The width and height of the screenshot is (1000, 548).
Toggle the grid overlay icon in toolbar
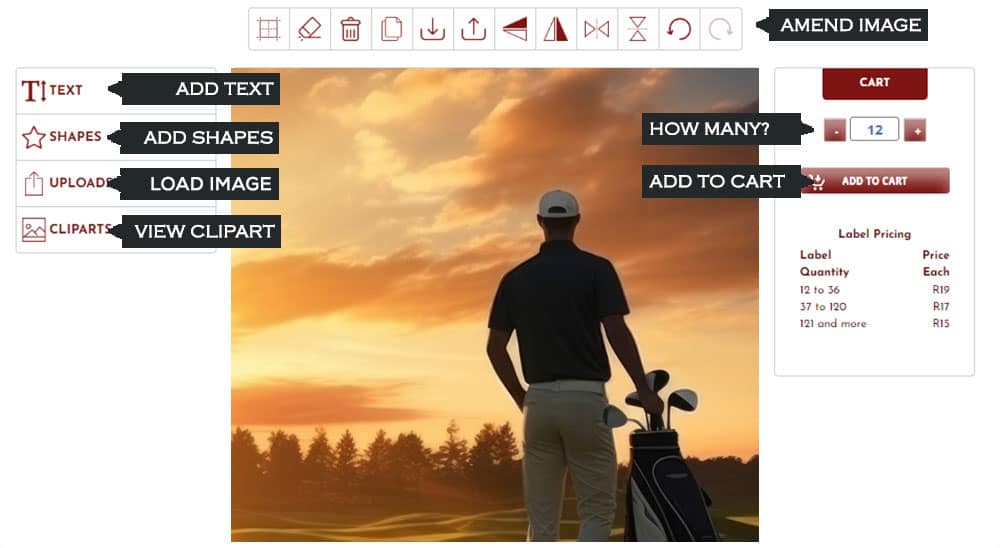268,29
